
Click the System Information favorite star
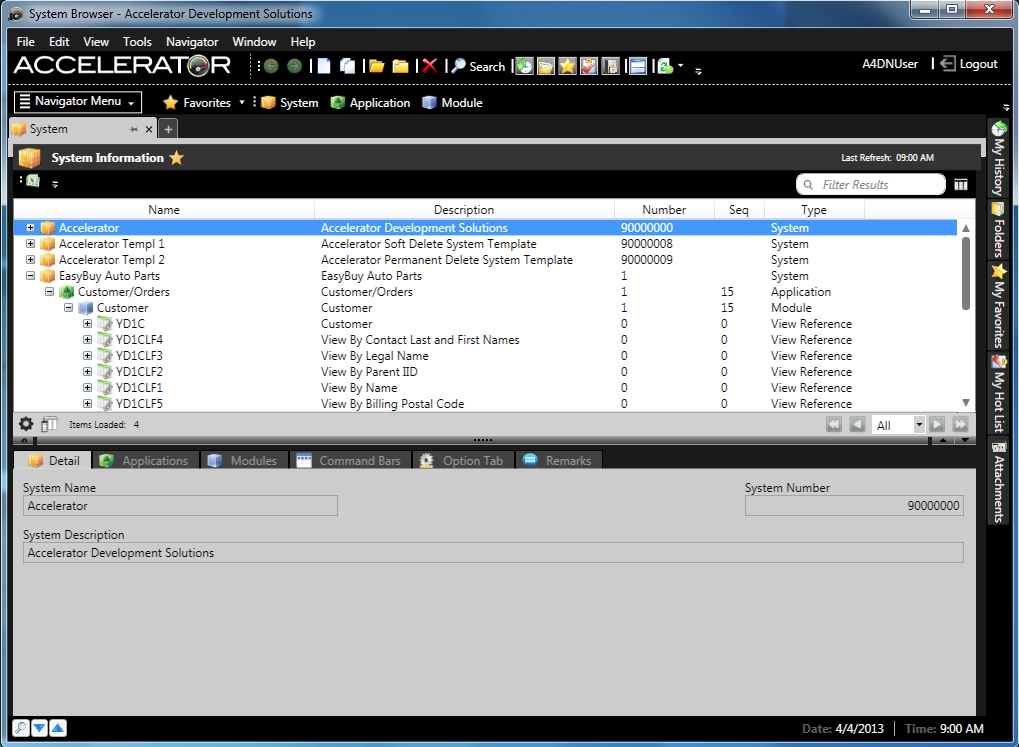[x=176, y=158]
